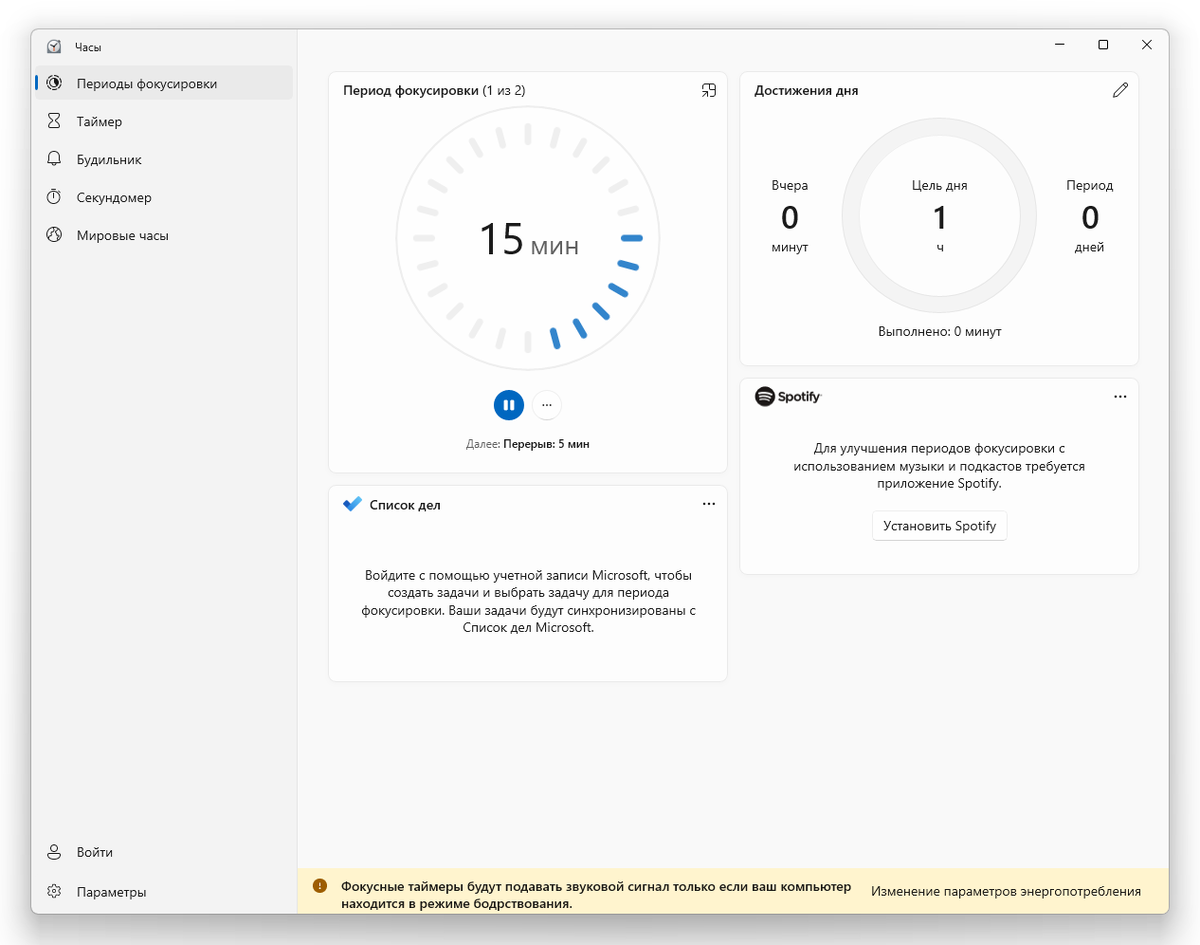Click the Часы app icon in title bar

pos(53,46)
